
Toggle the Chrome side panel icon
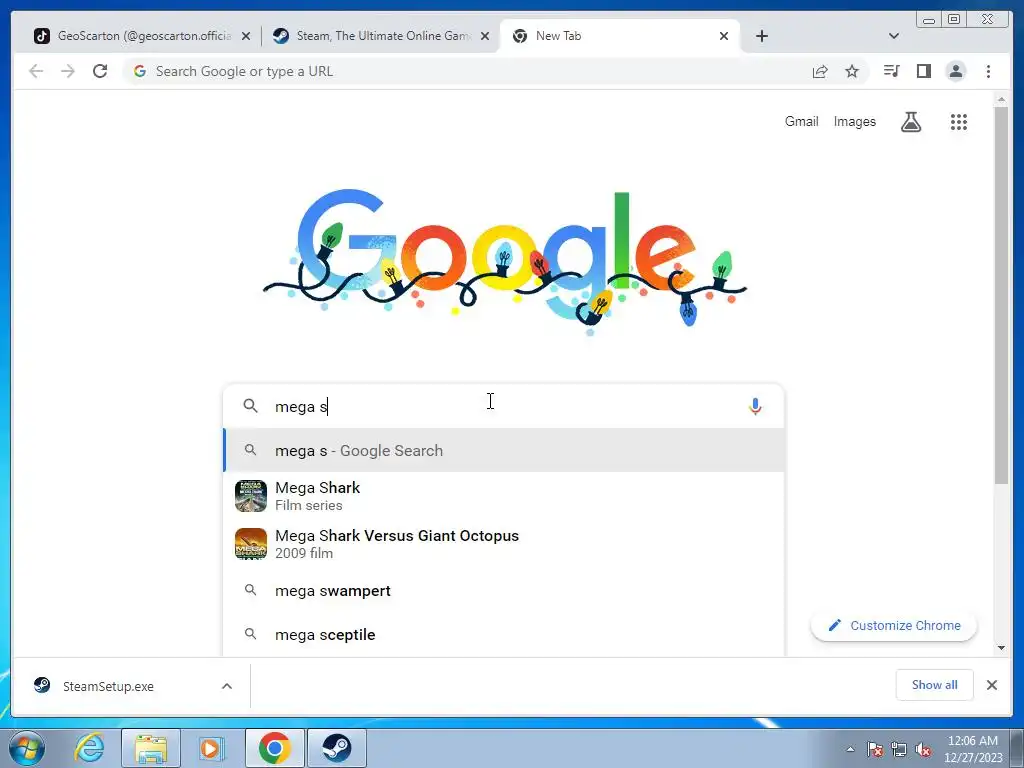pyautogui.click(x=923, y=71)
